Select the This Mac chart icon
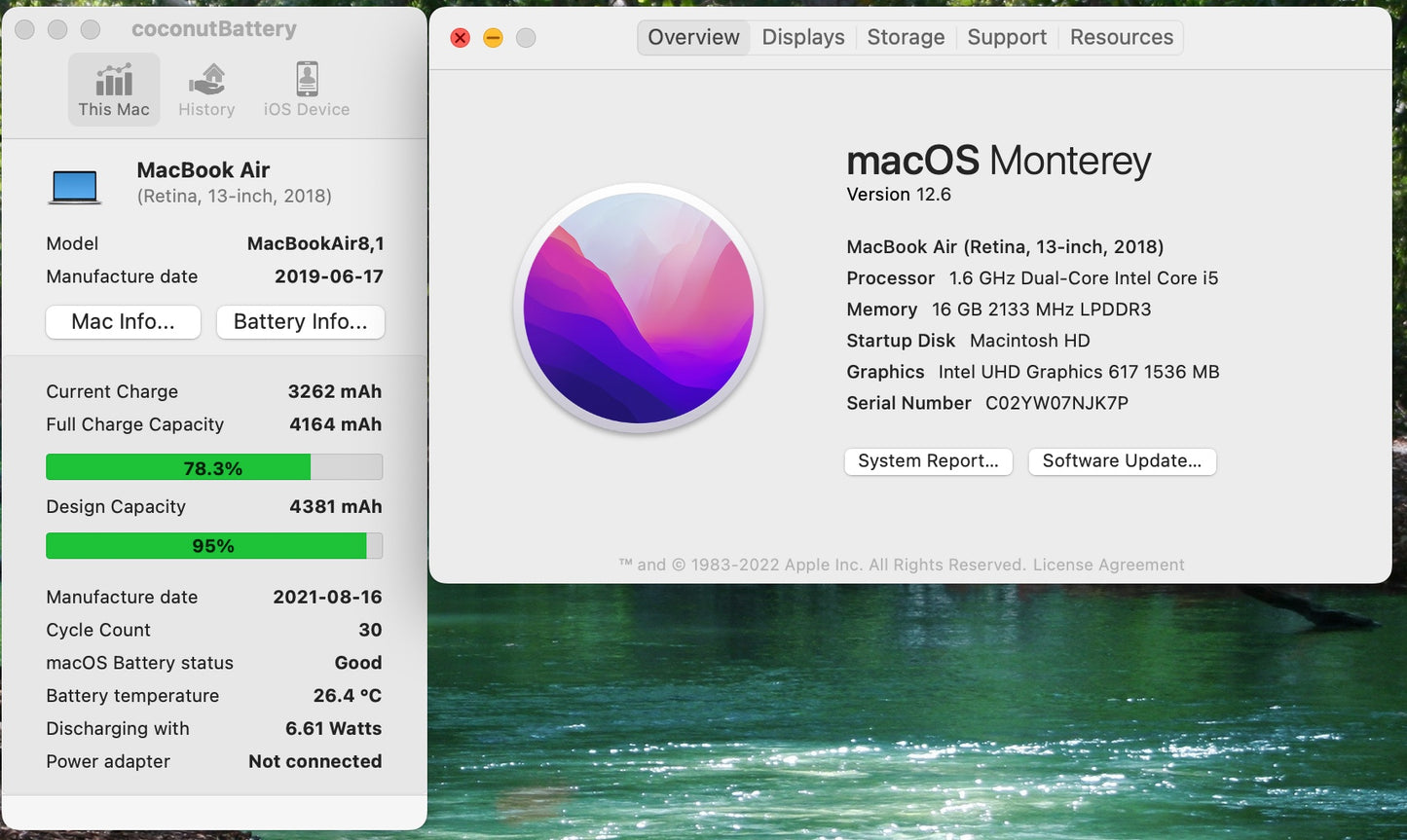Screen dimensions: 1407x840 [x=114, y=80]
